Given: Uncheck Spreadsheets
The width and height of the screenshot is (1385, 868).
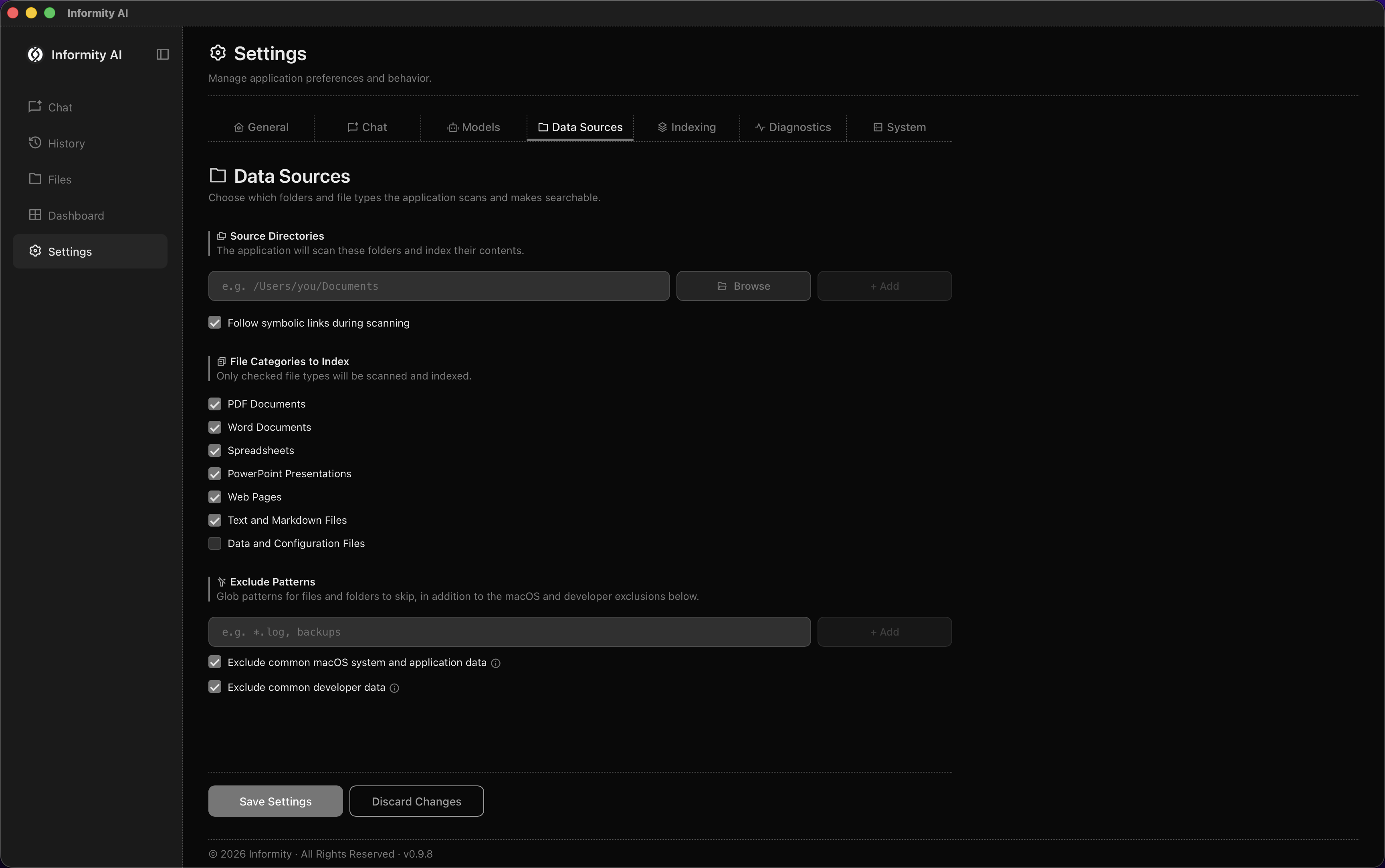Looking at the screenshot, I should [x=215, y=451].
